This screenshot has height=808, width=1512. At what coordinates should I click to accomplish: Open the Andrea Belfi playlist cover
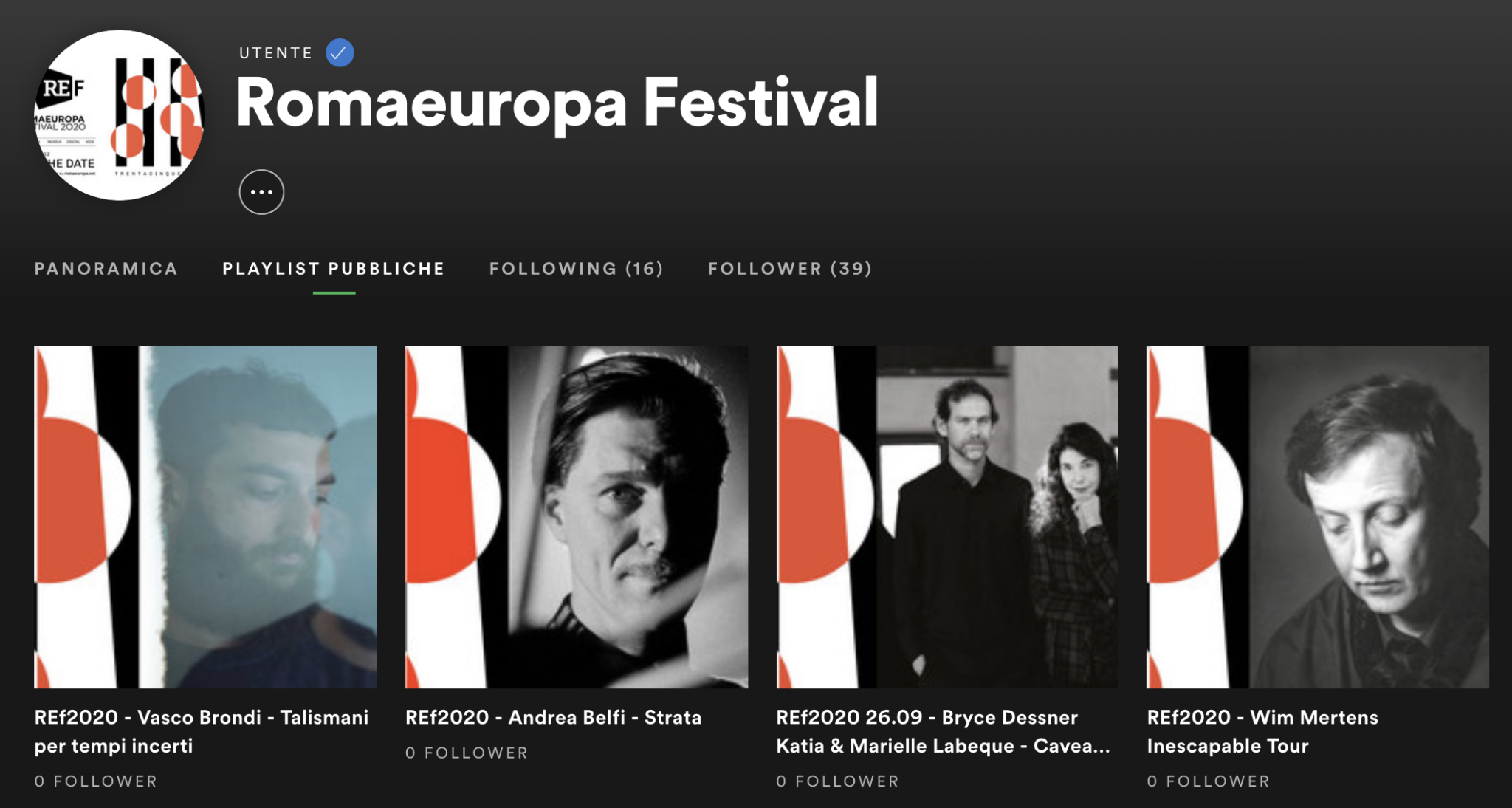[x=577, y=517]
